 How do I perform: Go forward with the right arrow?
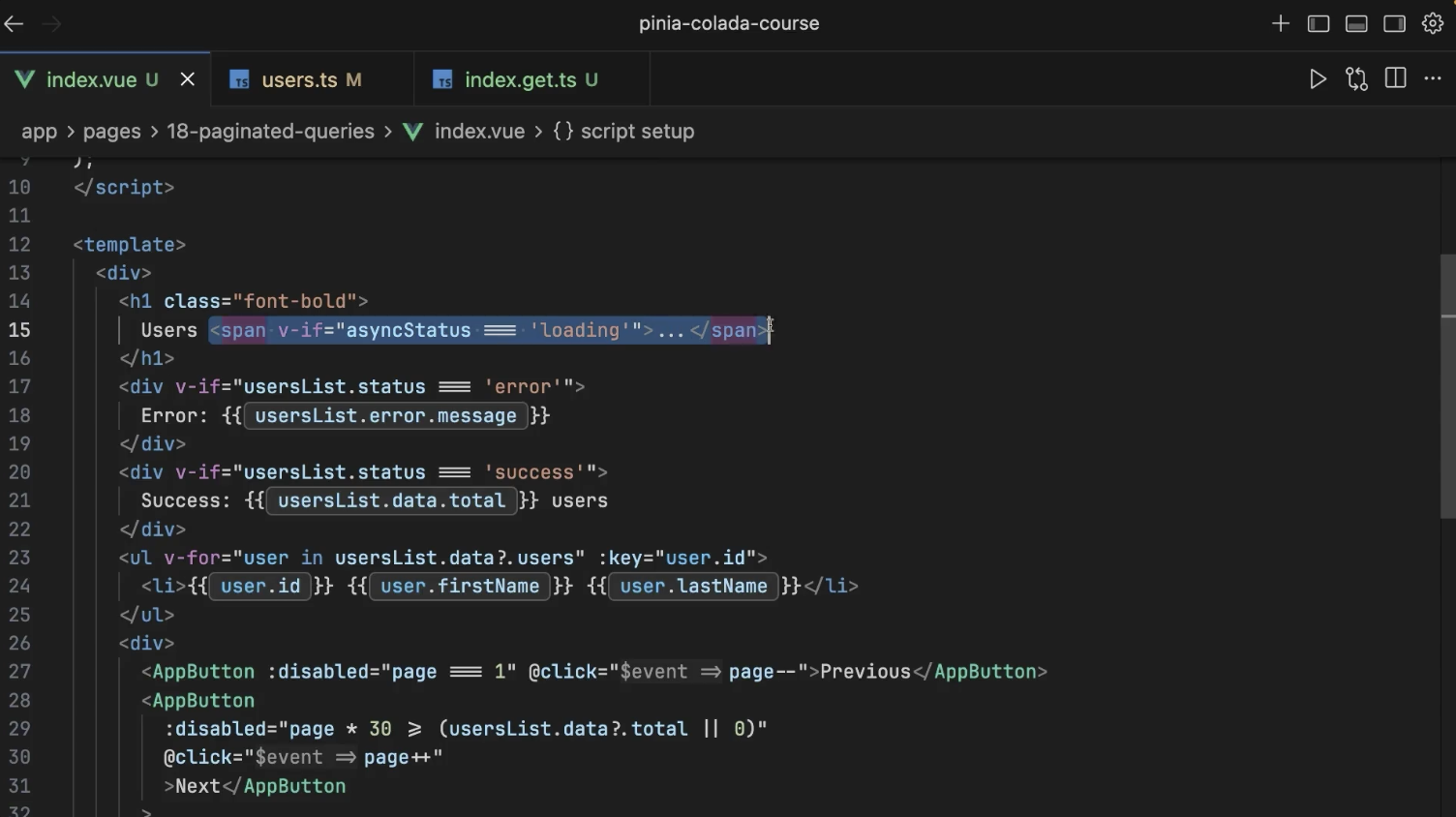pyautogui.click(x=52, y=24)
